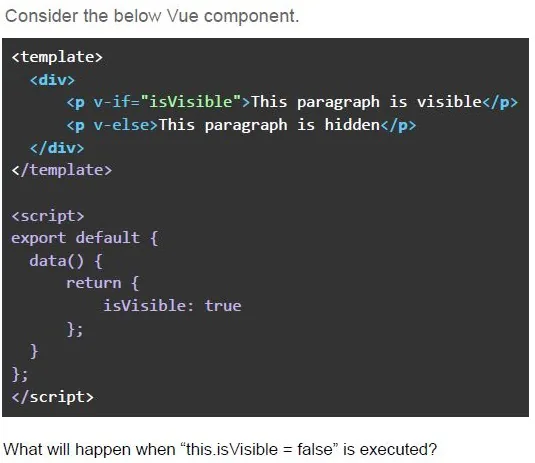Click the 'isVisible' property name in data
535x463 pixels.
pos(145,306)
